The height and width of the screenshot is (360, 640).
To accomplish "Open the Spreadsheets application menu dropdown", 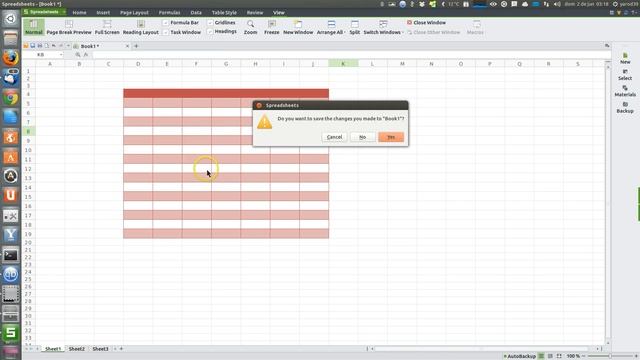I will (64, 12).
